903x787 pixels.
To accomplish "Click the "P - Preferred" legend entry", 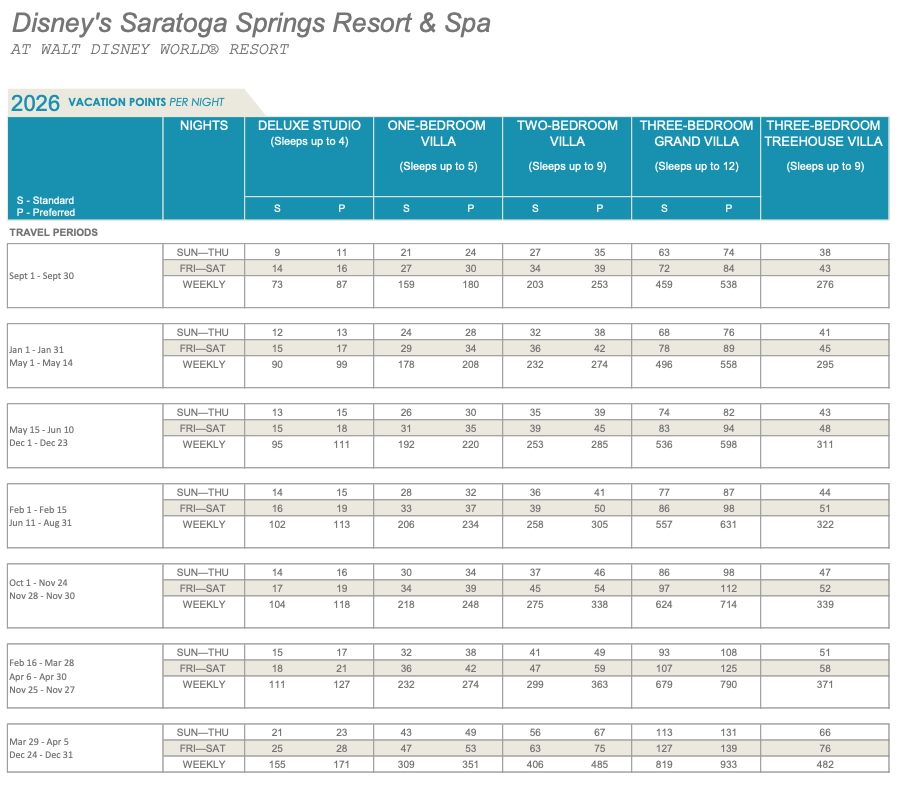I will pyautogui.click(x=45, y=212).
